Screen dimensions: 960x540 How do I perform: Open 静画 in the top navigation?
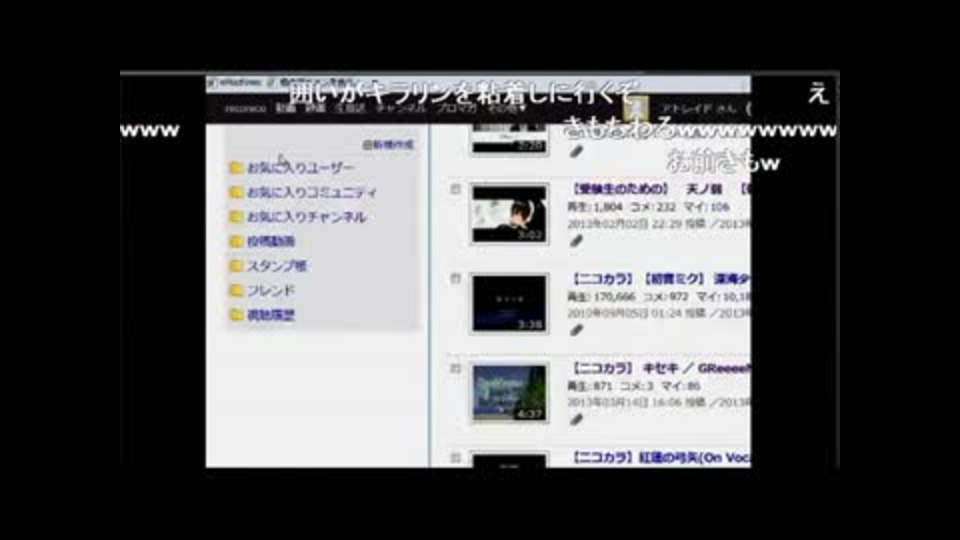coord(315,108)
